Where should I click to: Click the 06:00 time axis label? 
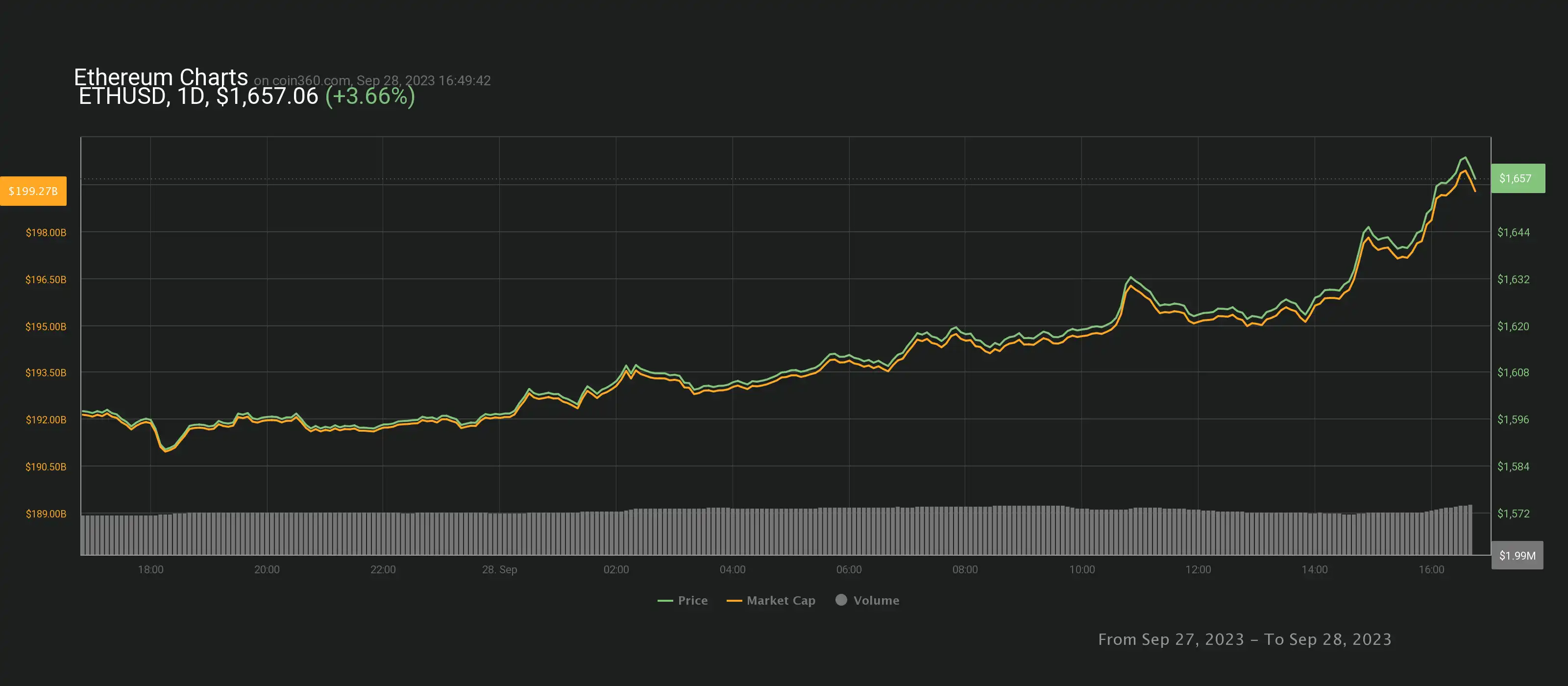click(849, 569)
